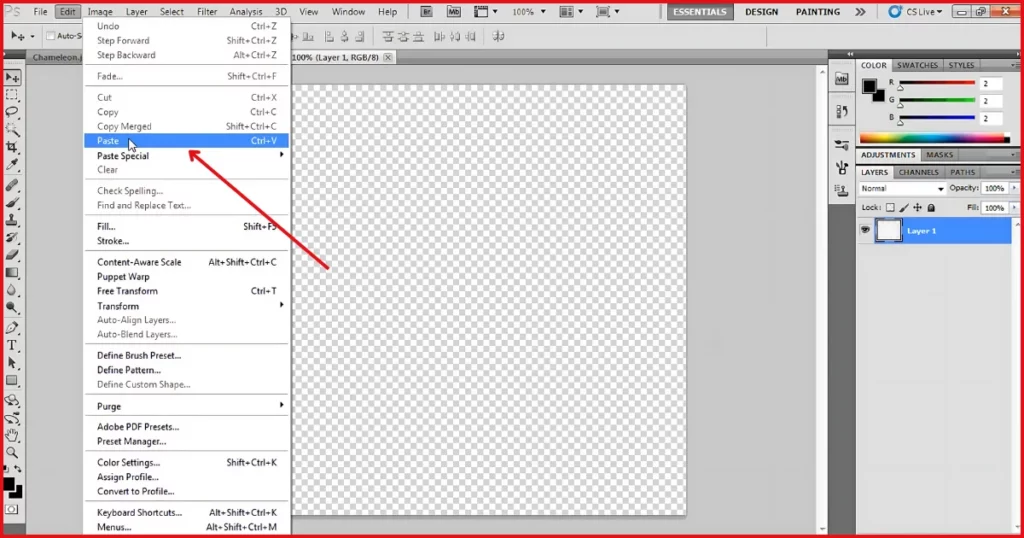Select the Dodge tool

click(12, 308)
